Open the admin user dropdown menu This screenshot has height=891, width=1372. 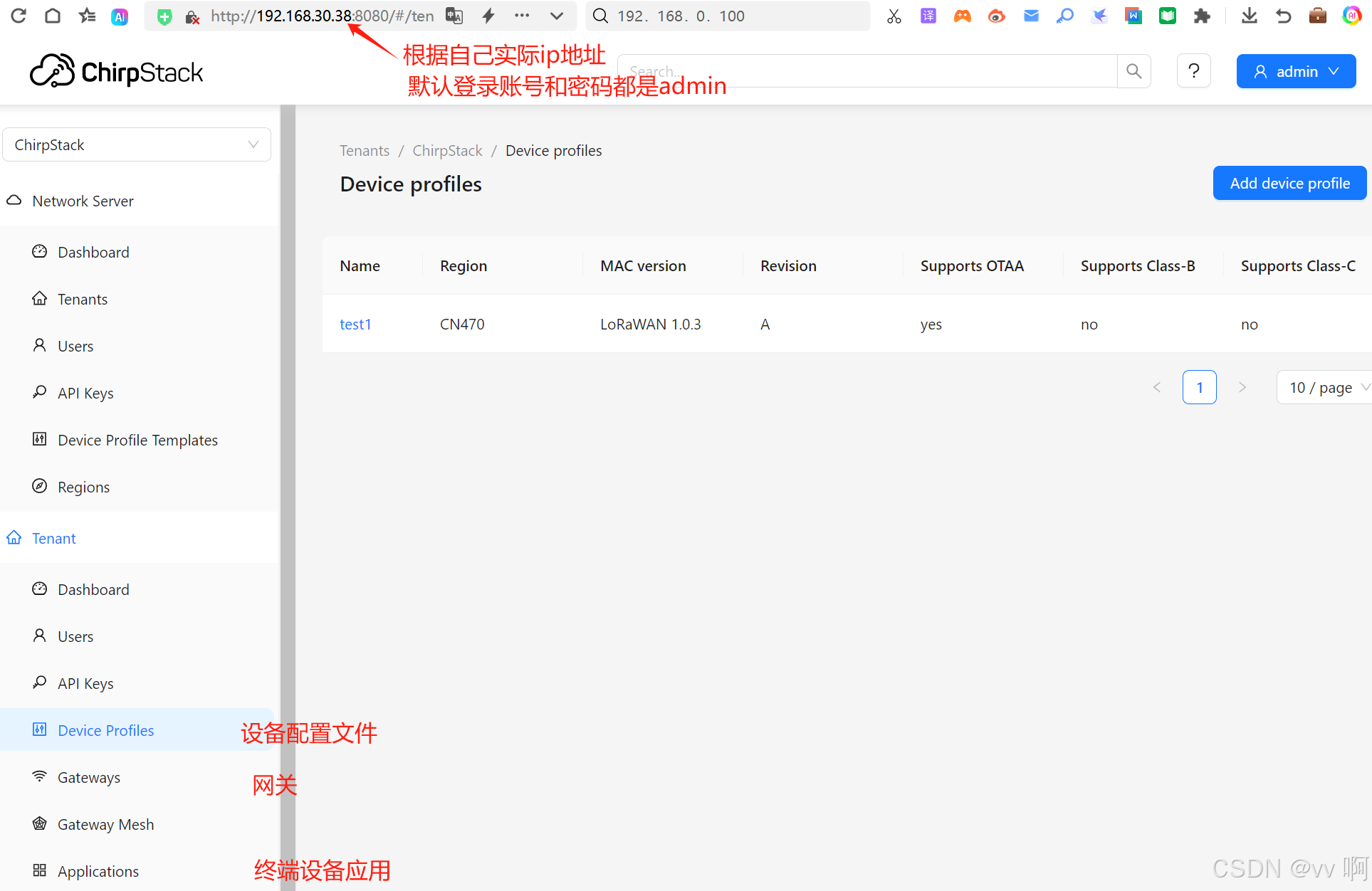[x=1296, y=71]
